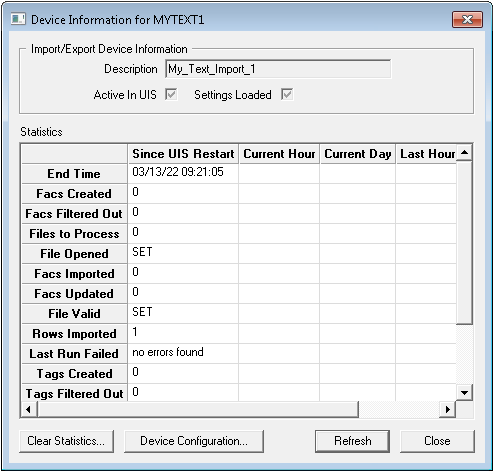The width and height of the screenshot is (494, 472).
Task: Click the Device Information window title icon
Action: click(x=18, y=19)
